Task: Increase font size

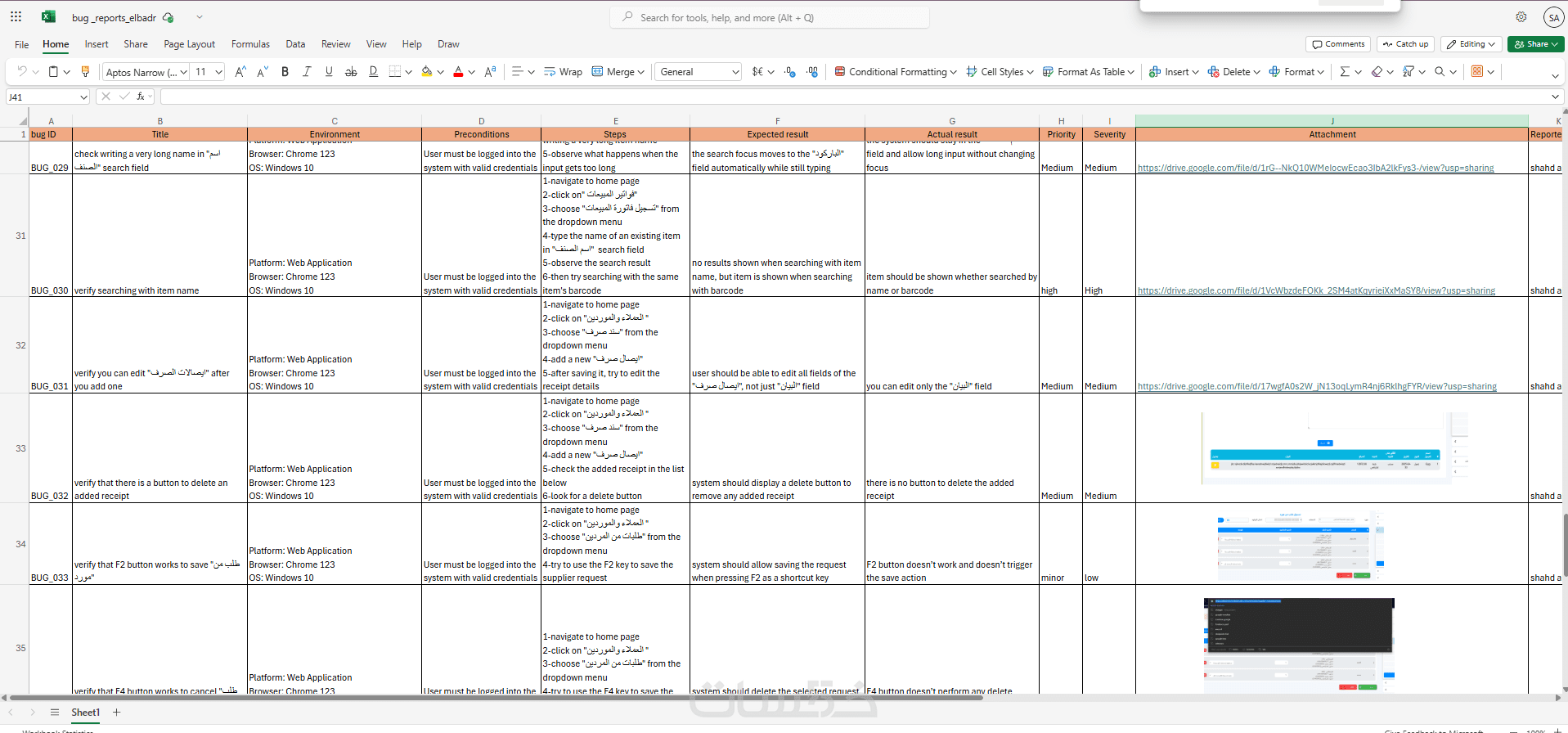Action: [x=240, y=72]
